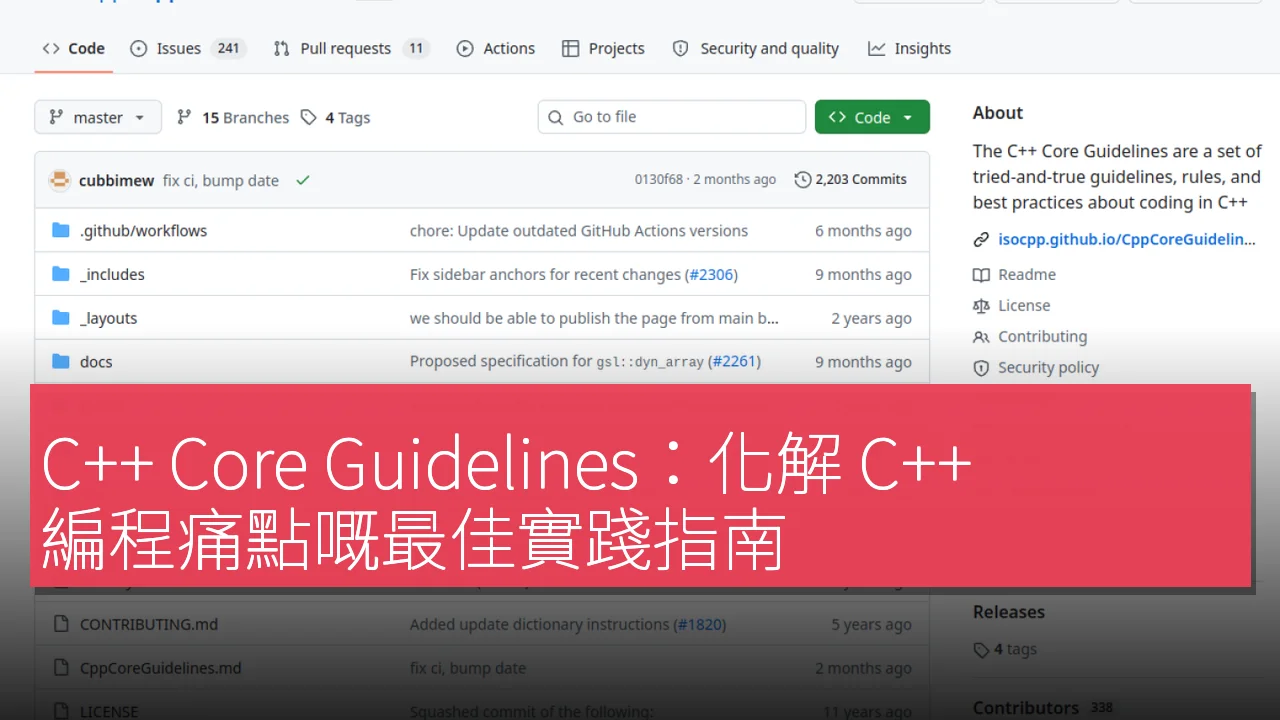1280x720 pixels.
Task: Click the history clock icon beside Commits
Action: click(802, 180)
